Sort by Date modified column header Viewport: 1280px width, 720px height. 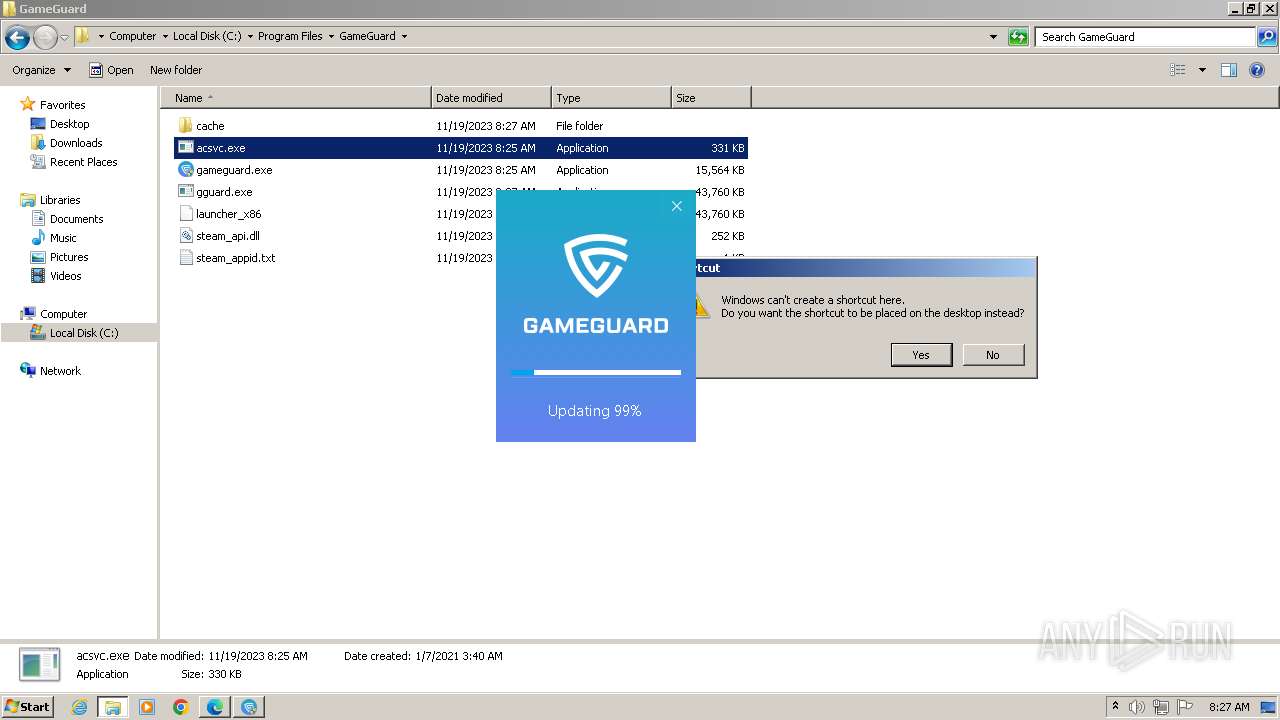pos(491,98)
